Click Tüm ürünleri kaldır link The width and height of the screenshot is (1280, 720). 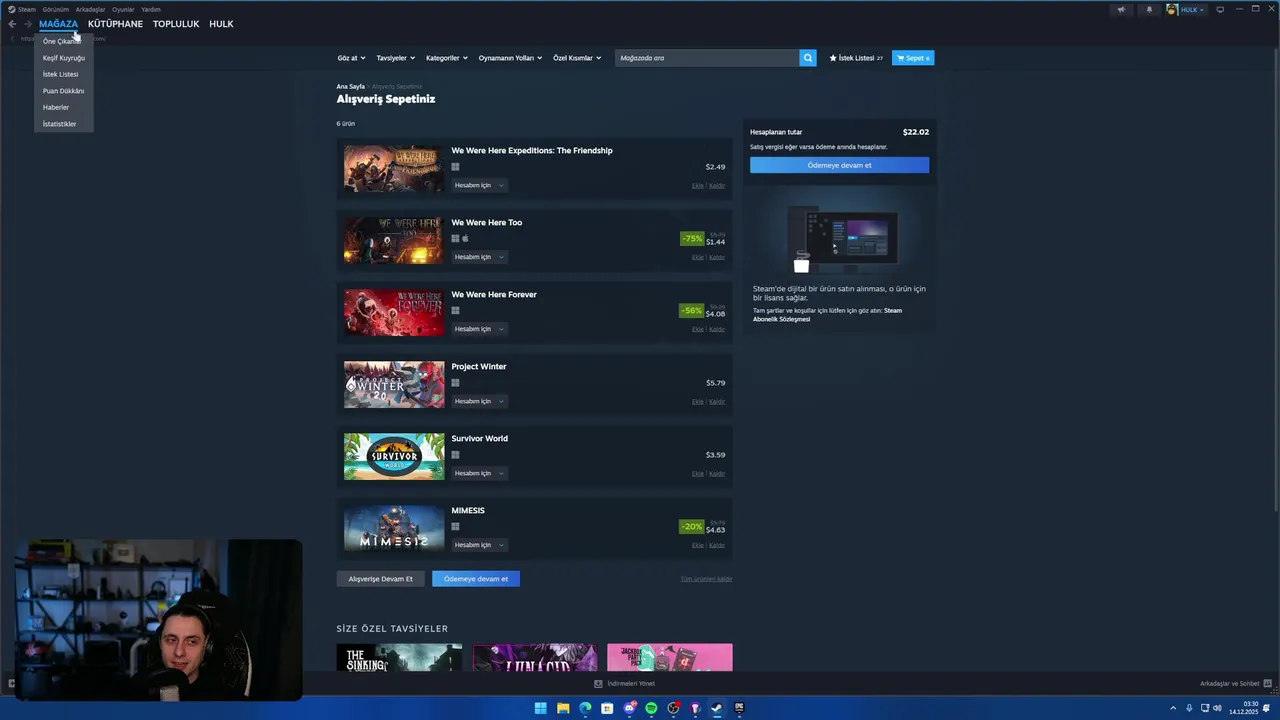pos(706,579)
